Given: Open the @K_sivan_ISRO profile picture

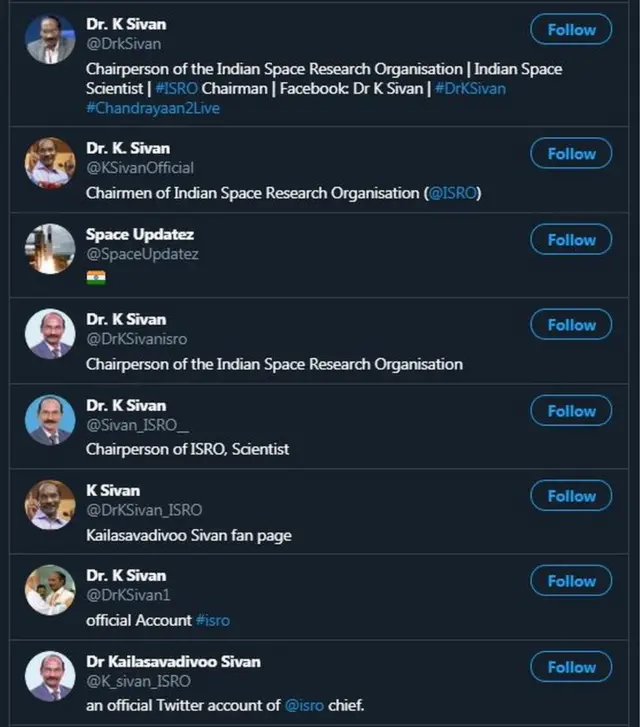Looking at the screenshot, I should (x=50, y=676).
